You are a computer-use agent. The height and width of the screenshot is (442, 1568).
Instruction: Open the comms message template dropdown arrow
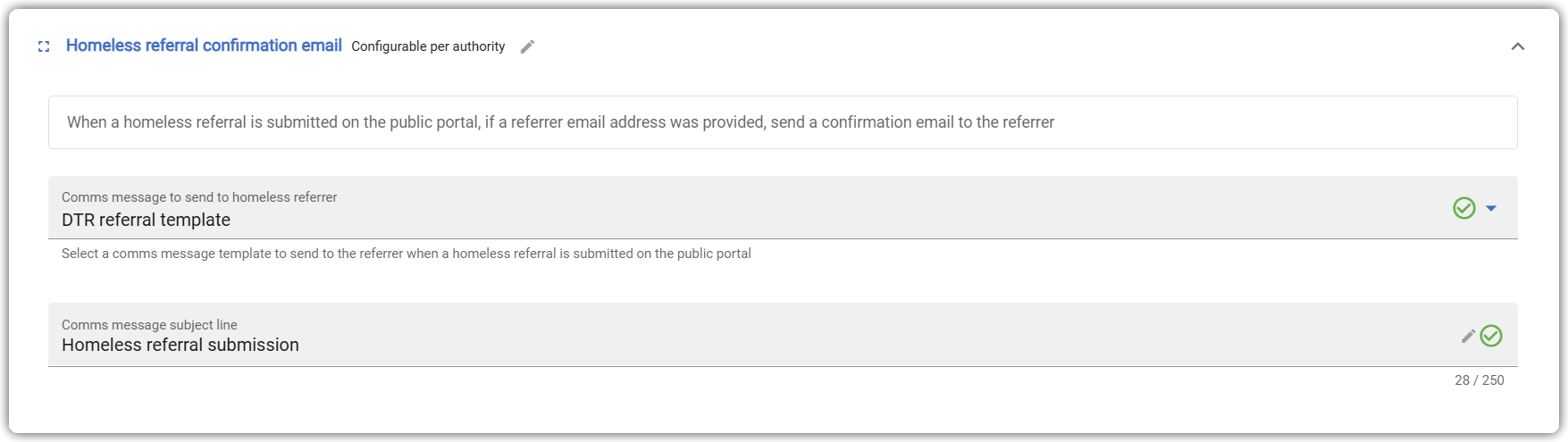click(x=1490, y=208)
